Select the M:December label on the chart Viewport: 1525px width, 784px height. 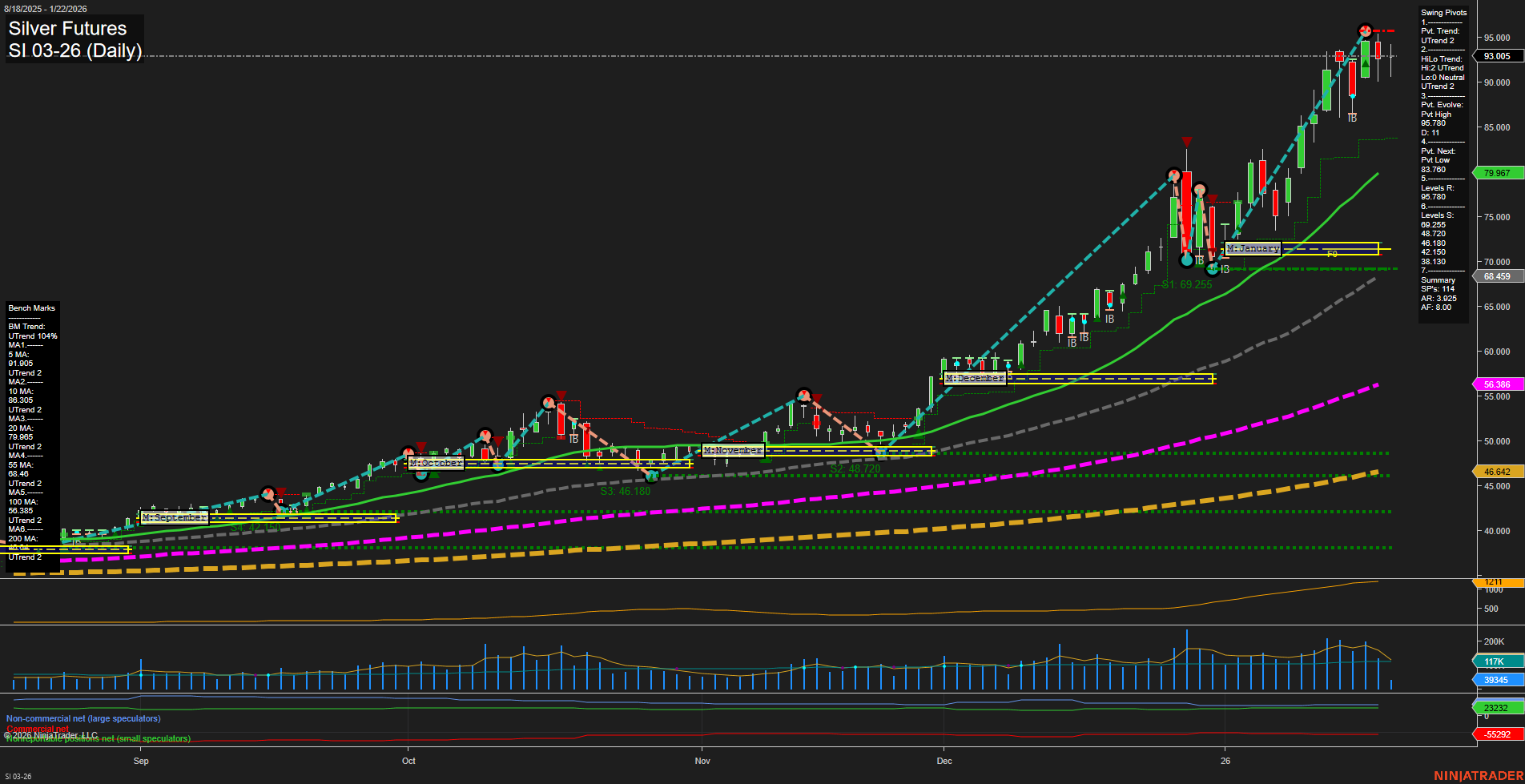[975, 377]
